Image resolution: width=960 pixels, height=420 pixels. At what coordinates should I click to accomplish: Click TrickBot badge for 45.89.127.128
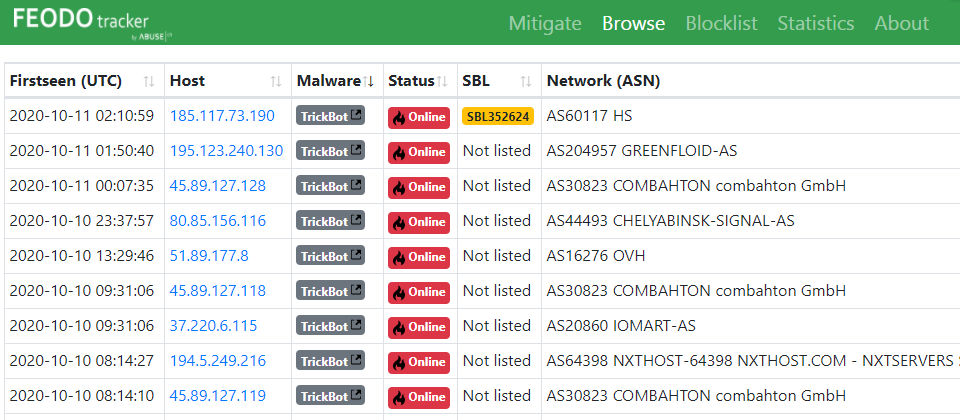point(331,185)
